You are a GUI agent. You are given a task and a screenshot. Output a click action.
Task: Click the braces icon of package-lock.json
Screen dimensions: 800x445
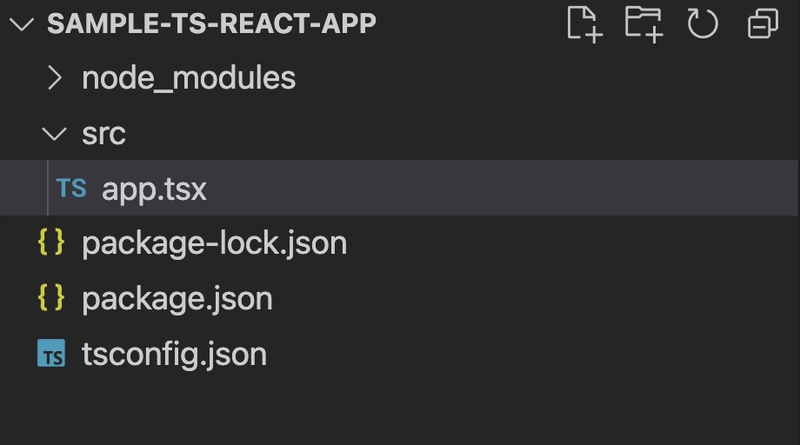coord(51,242)
